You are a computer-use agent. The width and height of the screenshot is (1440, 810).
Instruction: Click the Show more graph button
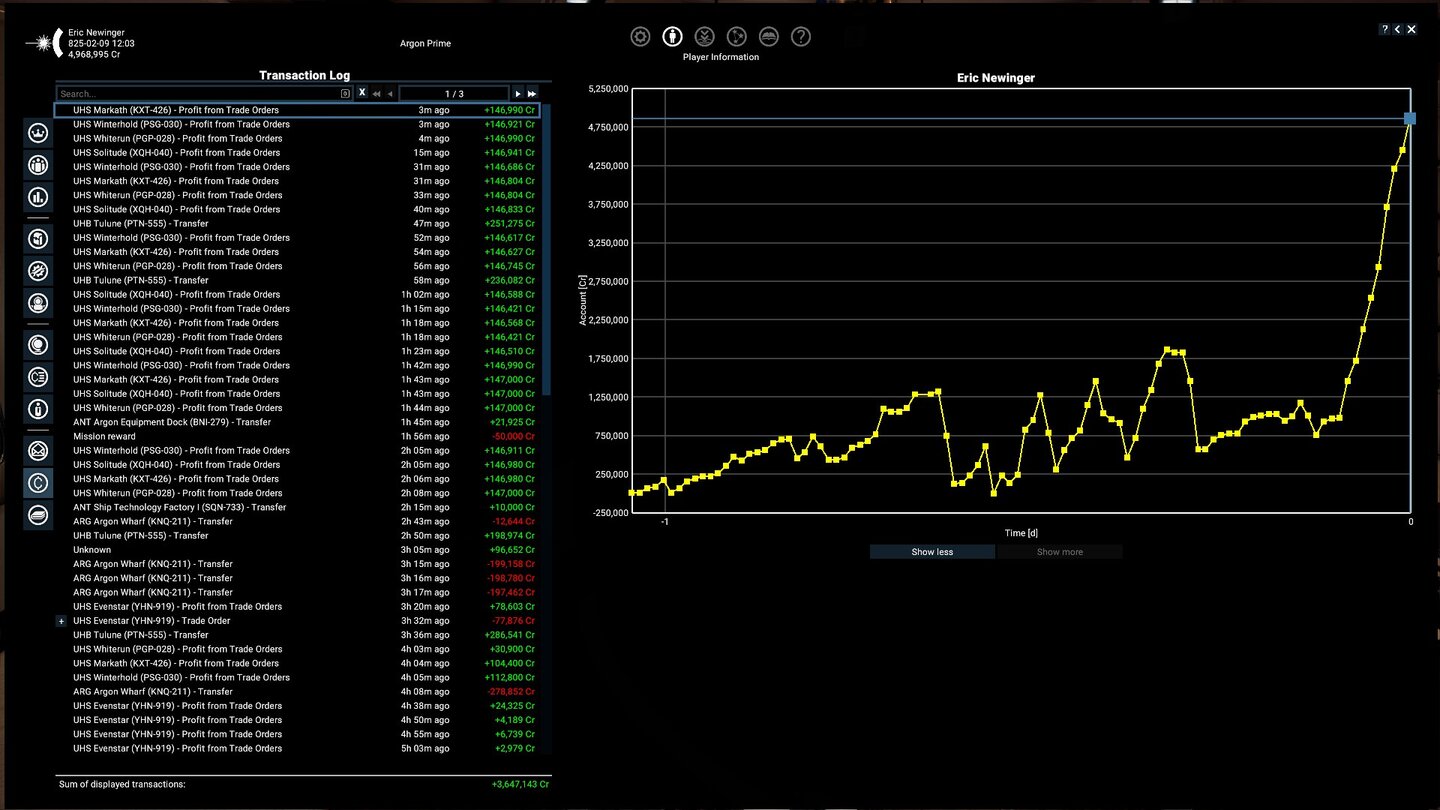click(1060, 552)
